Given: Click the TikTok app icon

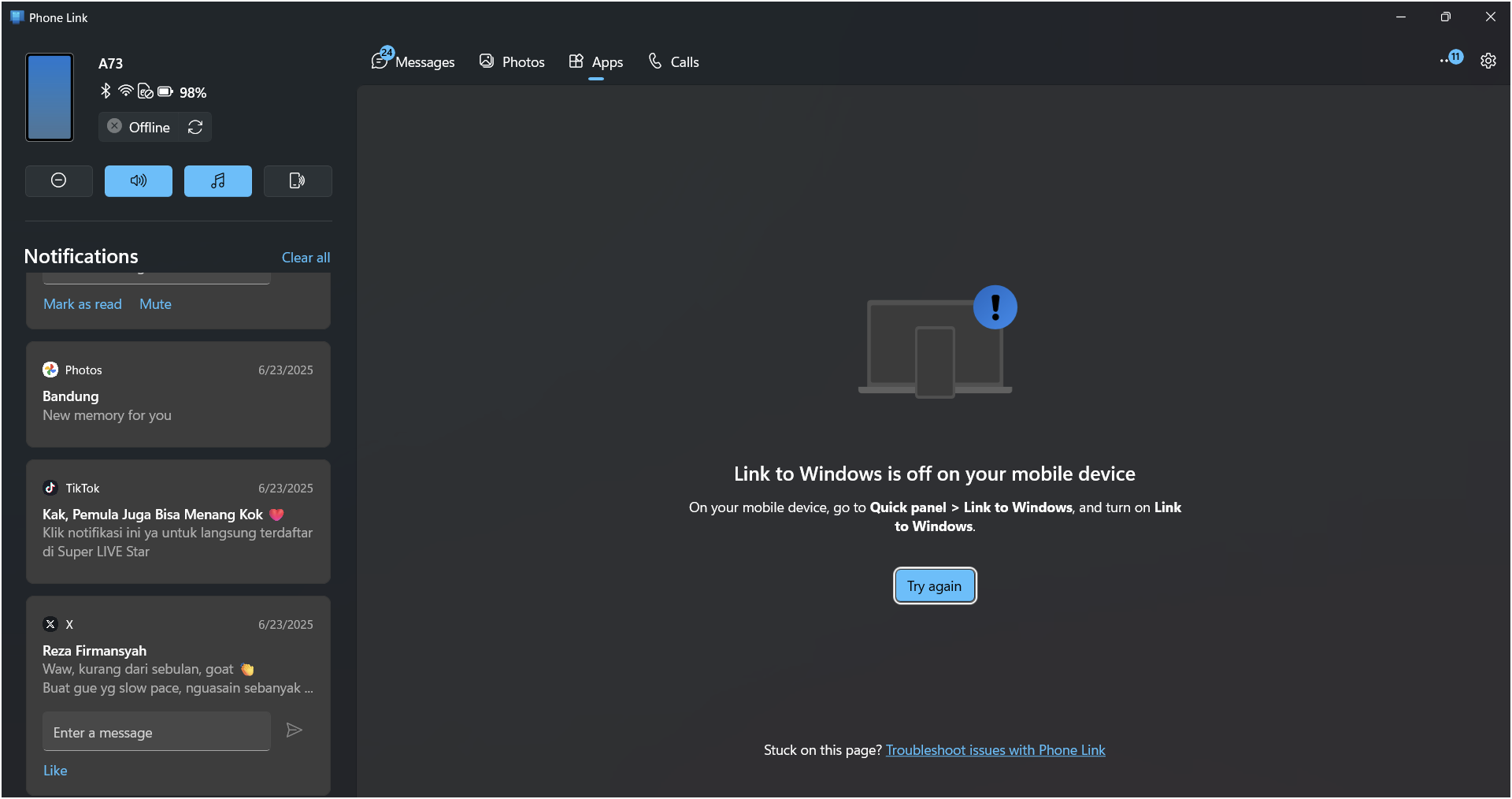Looking at the screenshot, I should (50, 488).
